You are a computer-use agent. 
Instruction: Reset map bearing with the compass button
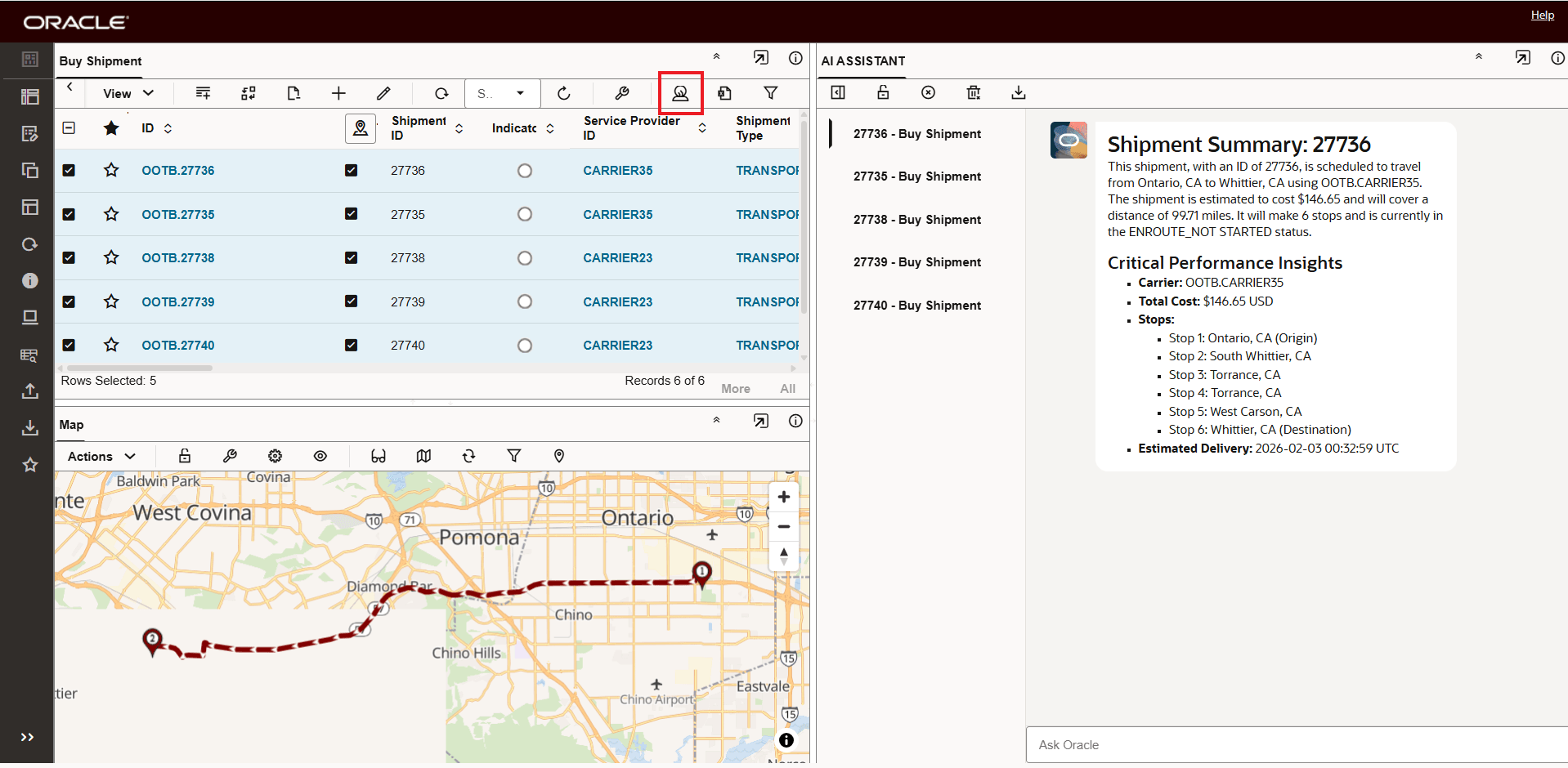(x=783, y=556)
